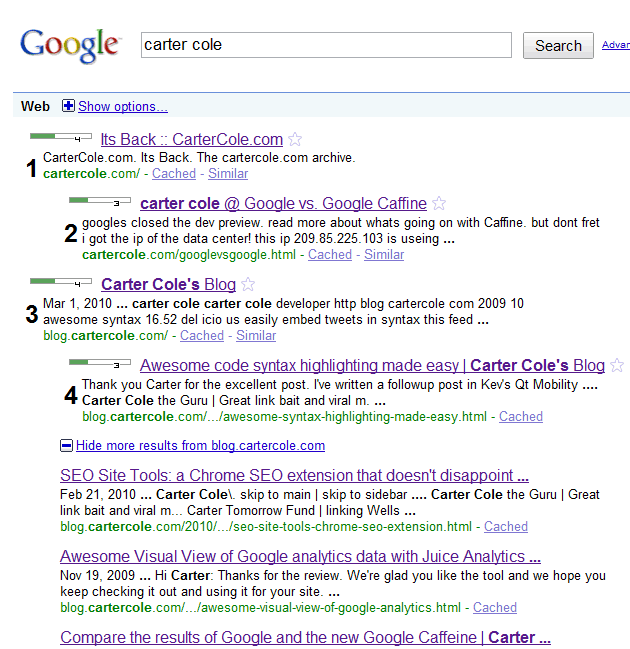
Task: Click the PageRank bar of result 1
Action: coord(61,136)
